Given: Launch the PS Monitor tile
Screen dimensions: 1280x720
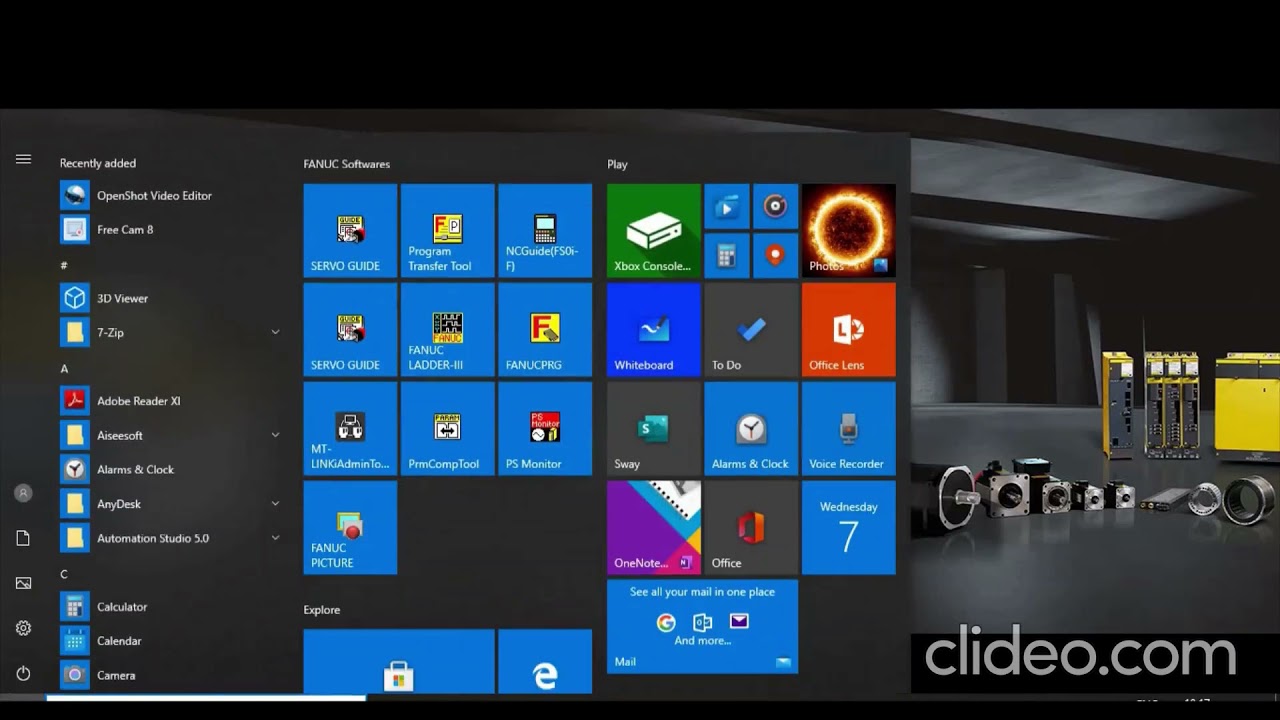Looking at the screenshot, I should (545, 429).
